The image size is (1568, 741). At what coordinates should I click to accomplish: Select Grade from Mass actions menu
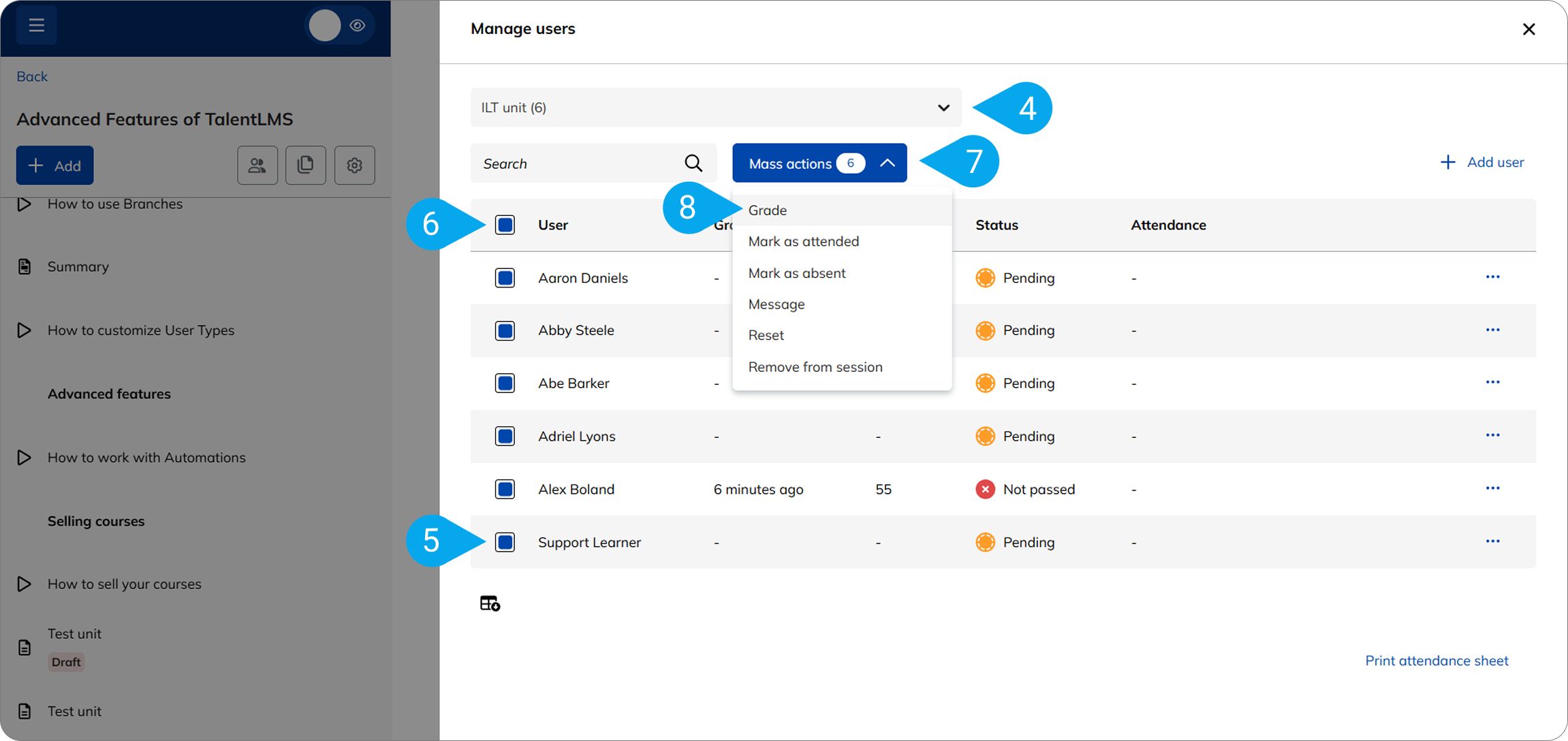[x=842, y=210]
